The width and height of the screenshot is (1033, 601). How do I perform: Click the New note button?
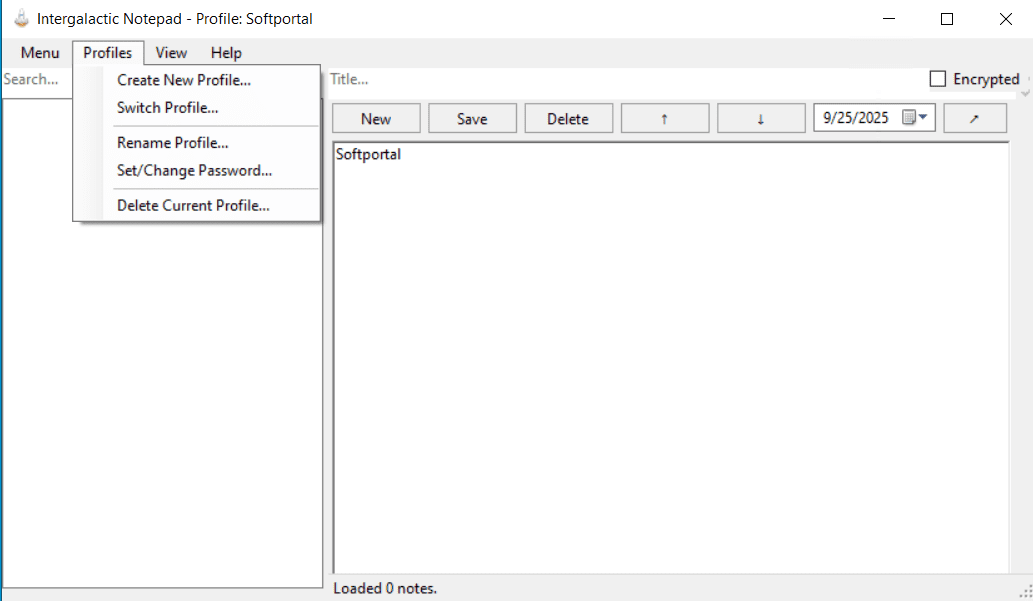(376, 119)
